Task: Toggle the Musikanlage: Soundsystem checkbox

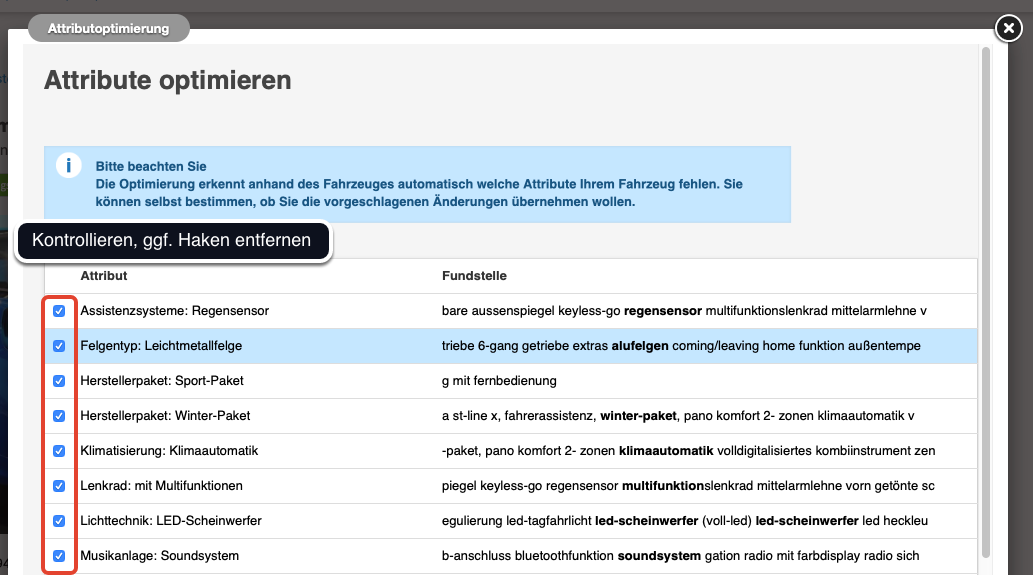Action: click(59, 556)
